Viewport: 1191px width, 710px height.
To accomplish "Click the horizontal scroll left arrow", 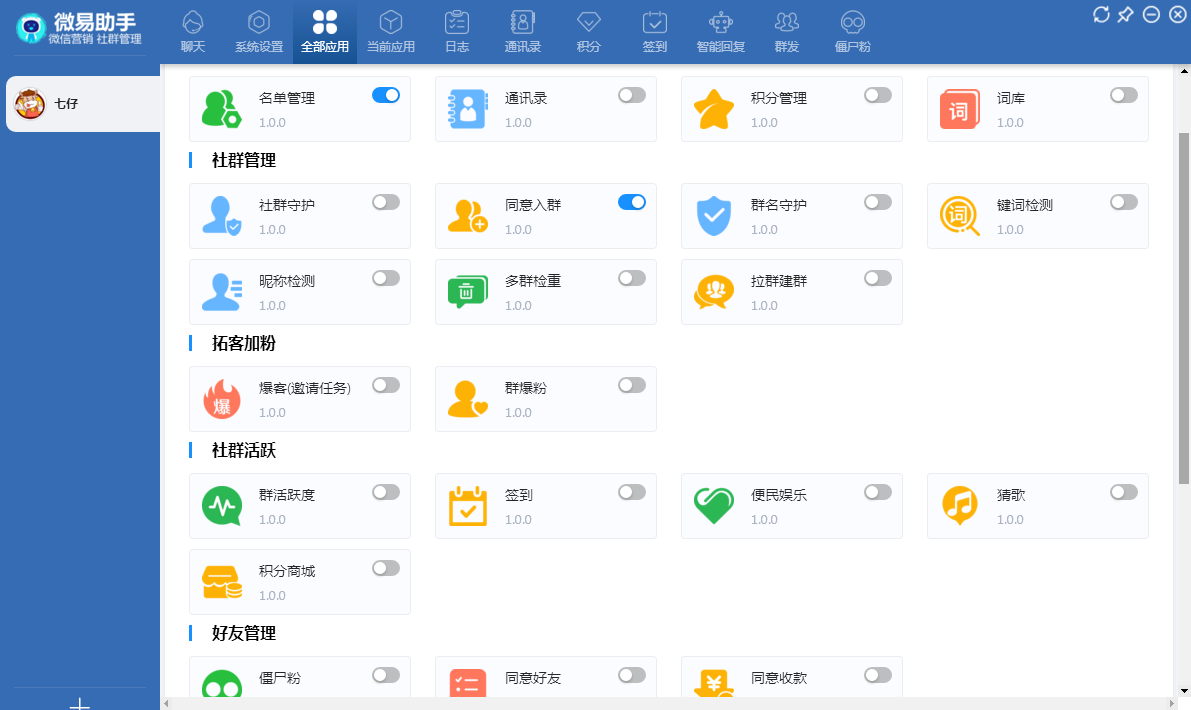I will pos(167,704).
